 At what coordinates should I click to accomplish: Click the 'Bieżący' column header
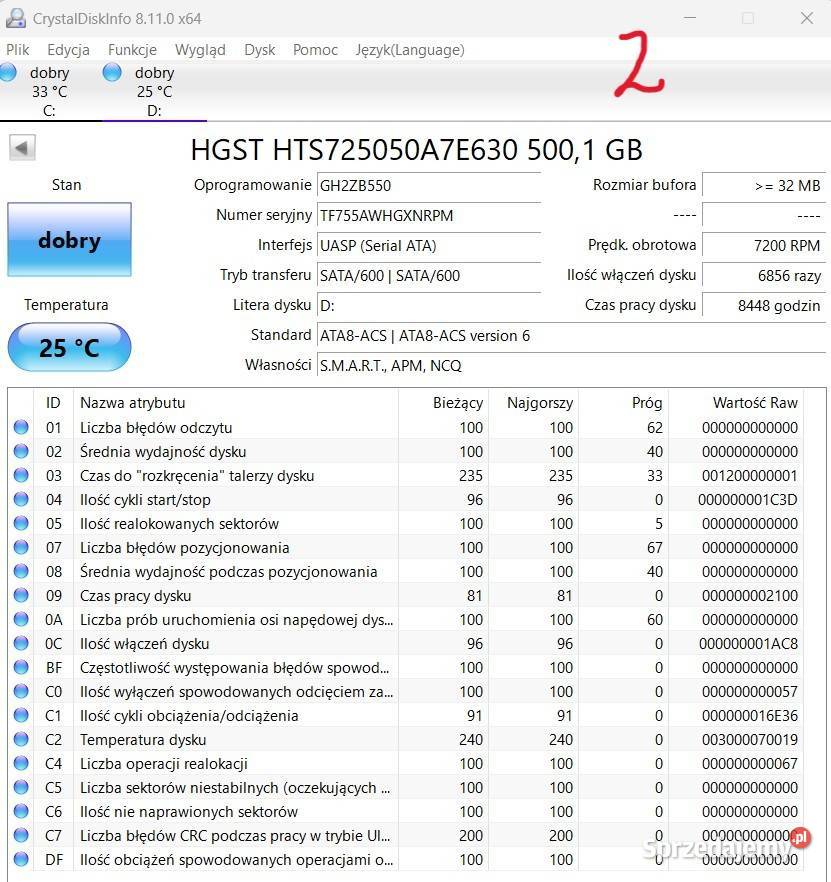click(x=443, y=403)
